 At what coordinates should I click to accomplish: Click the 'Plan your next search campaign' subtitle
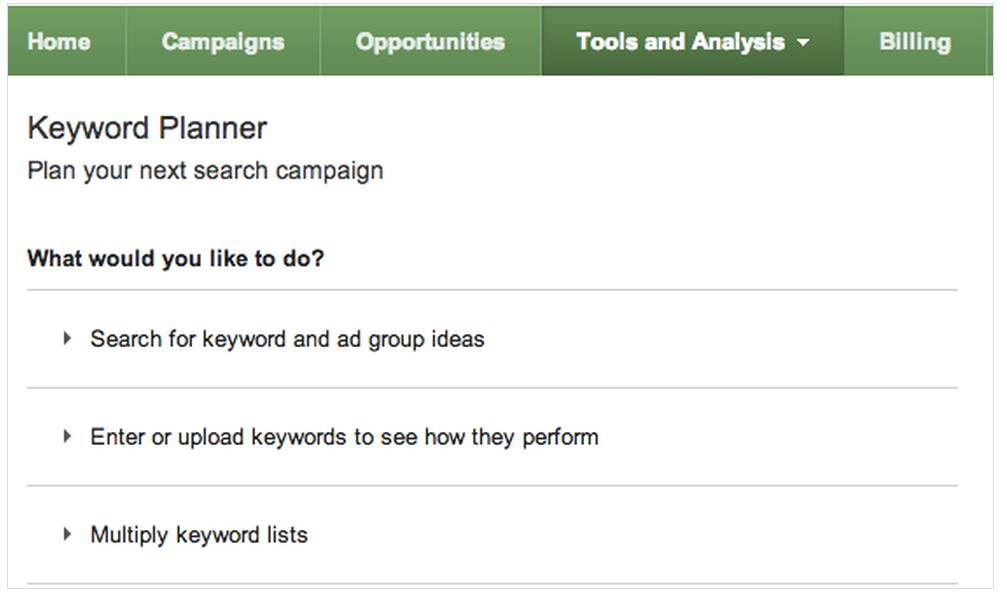pyautogui.click(x=205, y=170)
